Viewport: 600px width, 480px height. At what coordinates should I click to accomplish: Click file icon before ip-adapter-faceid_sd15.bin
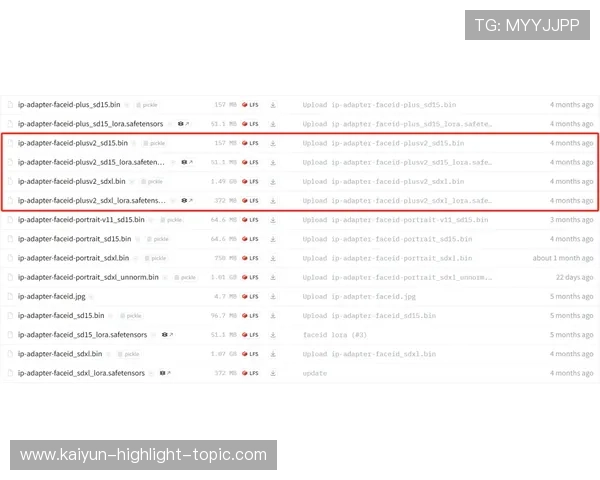[11, 316]
